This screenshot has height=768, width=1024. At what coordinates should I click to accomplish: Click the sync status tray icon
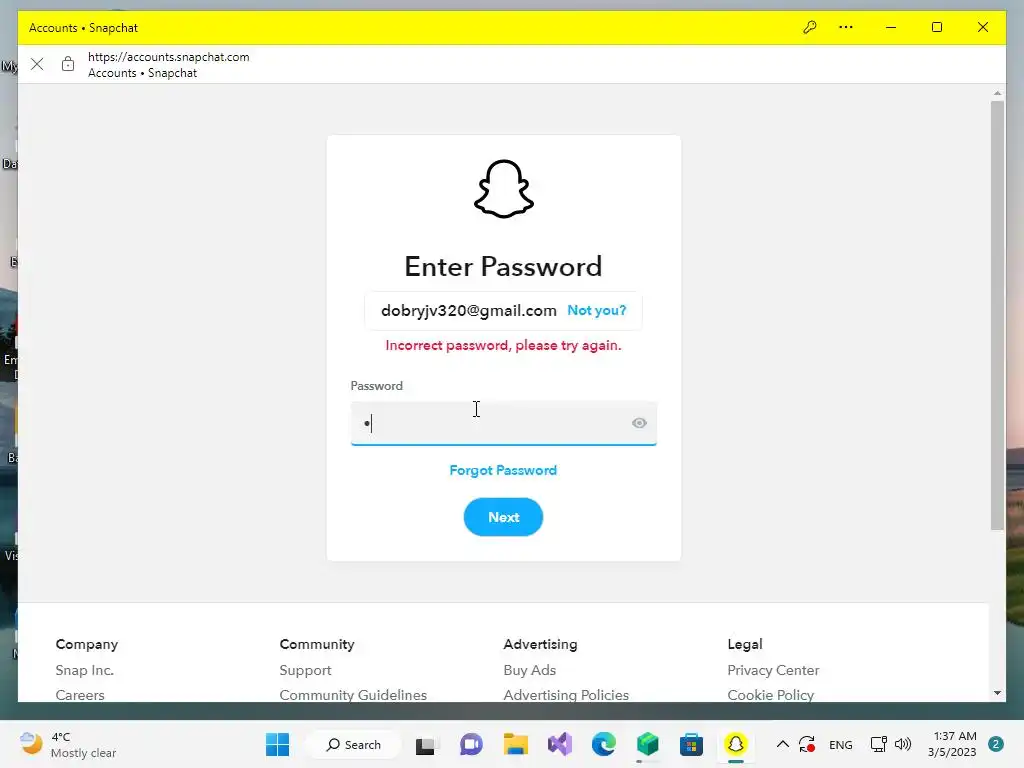tap(807, 744)
